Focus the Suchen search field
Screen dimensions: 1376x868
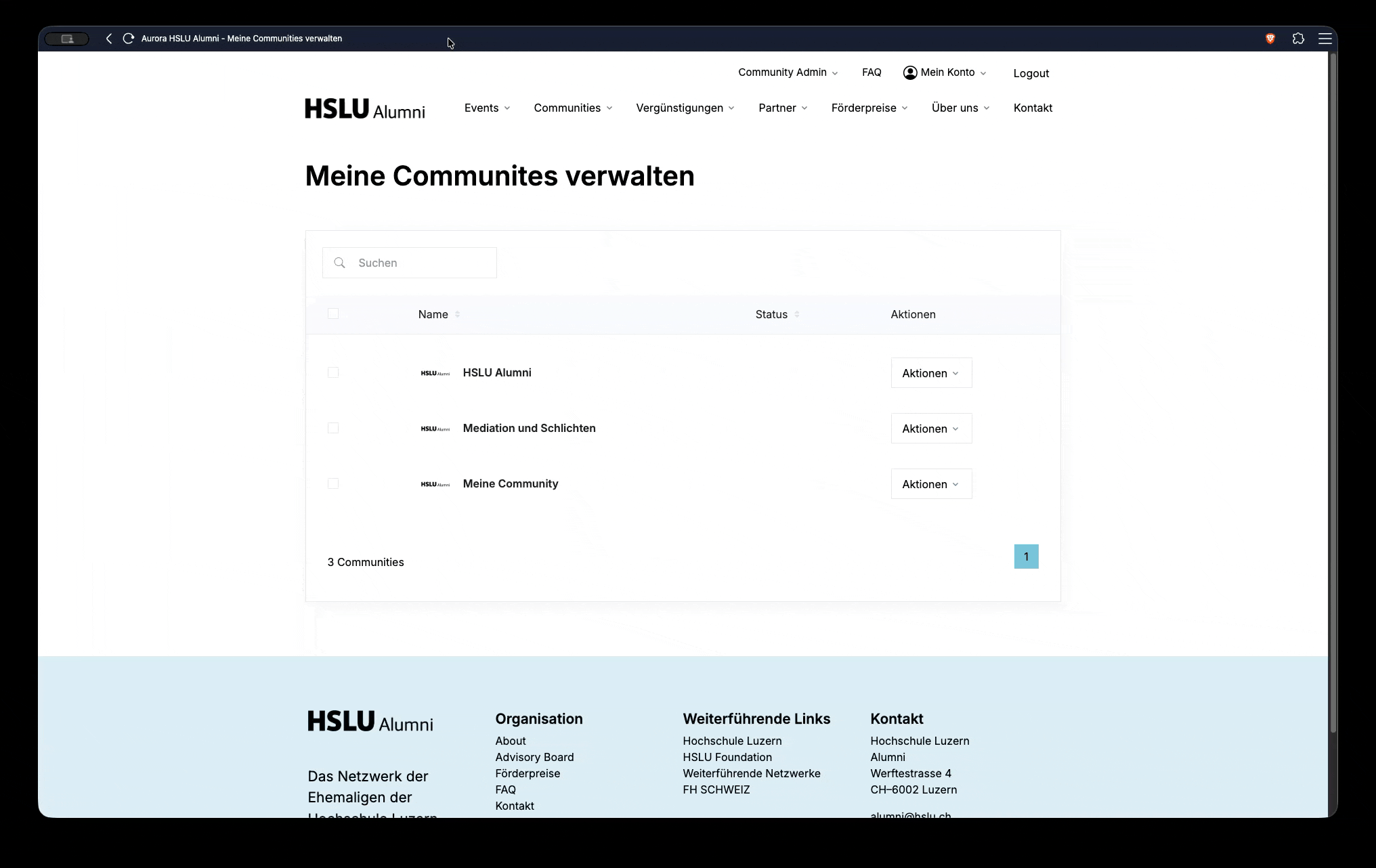pos(410,263)
